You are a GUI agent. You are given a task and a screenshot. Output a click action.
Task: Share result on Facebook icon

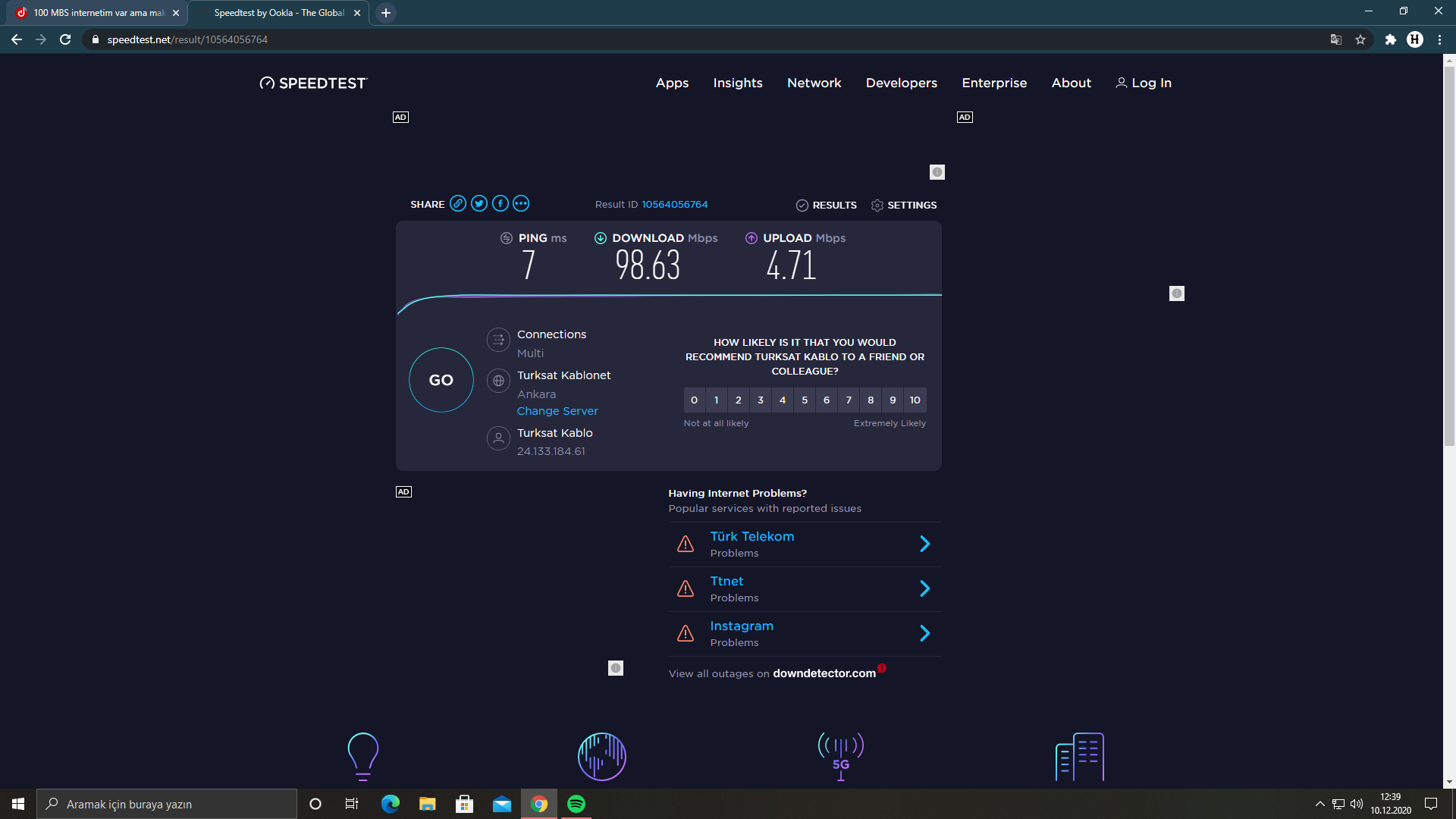click(x=500, y=204)
